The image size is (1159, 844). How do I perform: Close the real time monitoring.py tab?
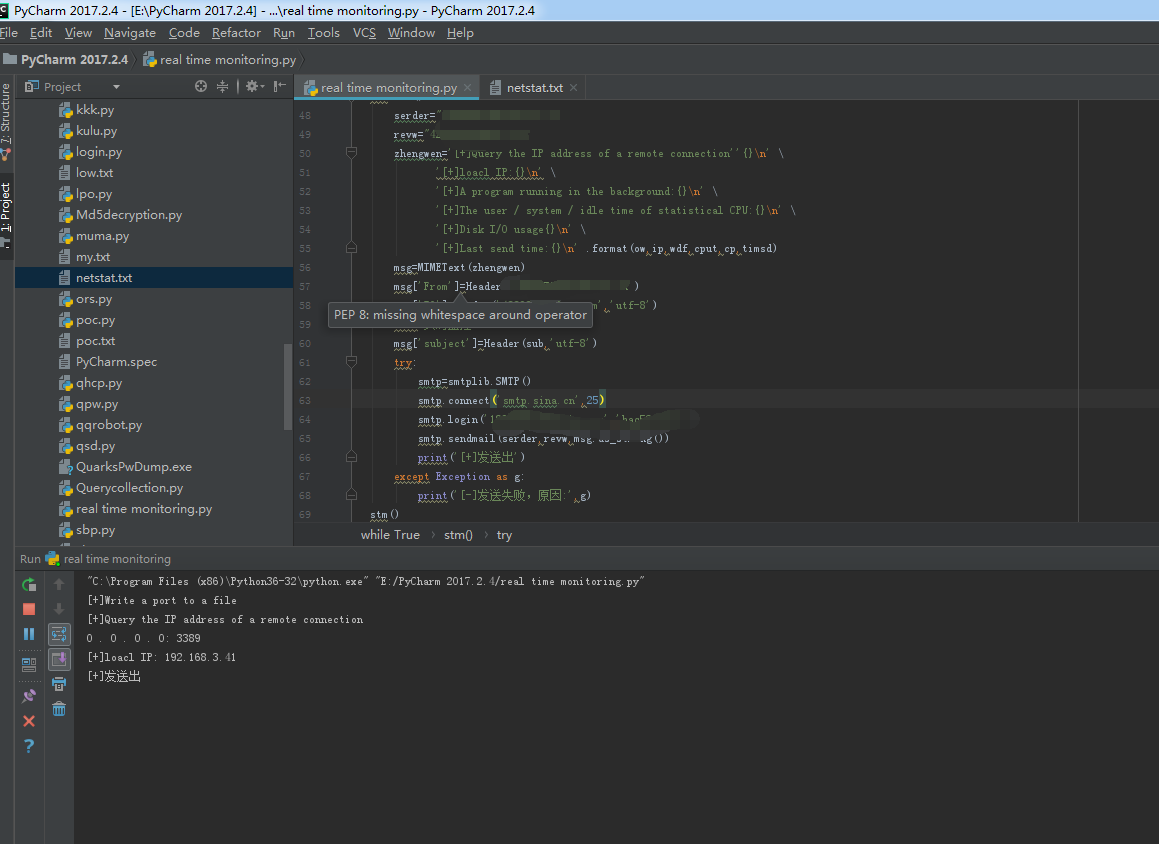pyautogui.click(x=467, y=87)
